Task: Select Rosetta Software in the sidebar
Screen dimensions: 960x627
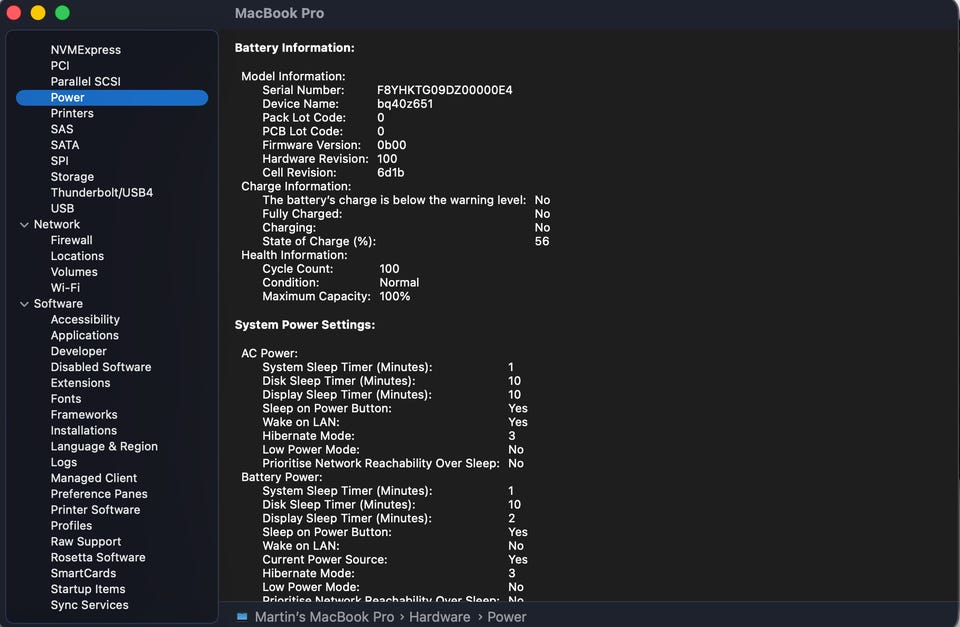Action: (x=98, y=558)
